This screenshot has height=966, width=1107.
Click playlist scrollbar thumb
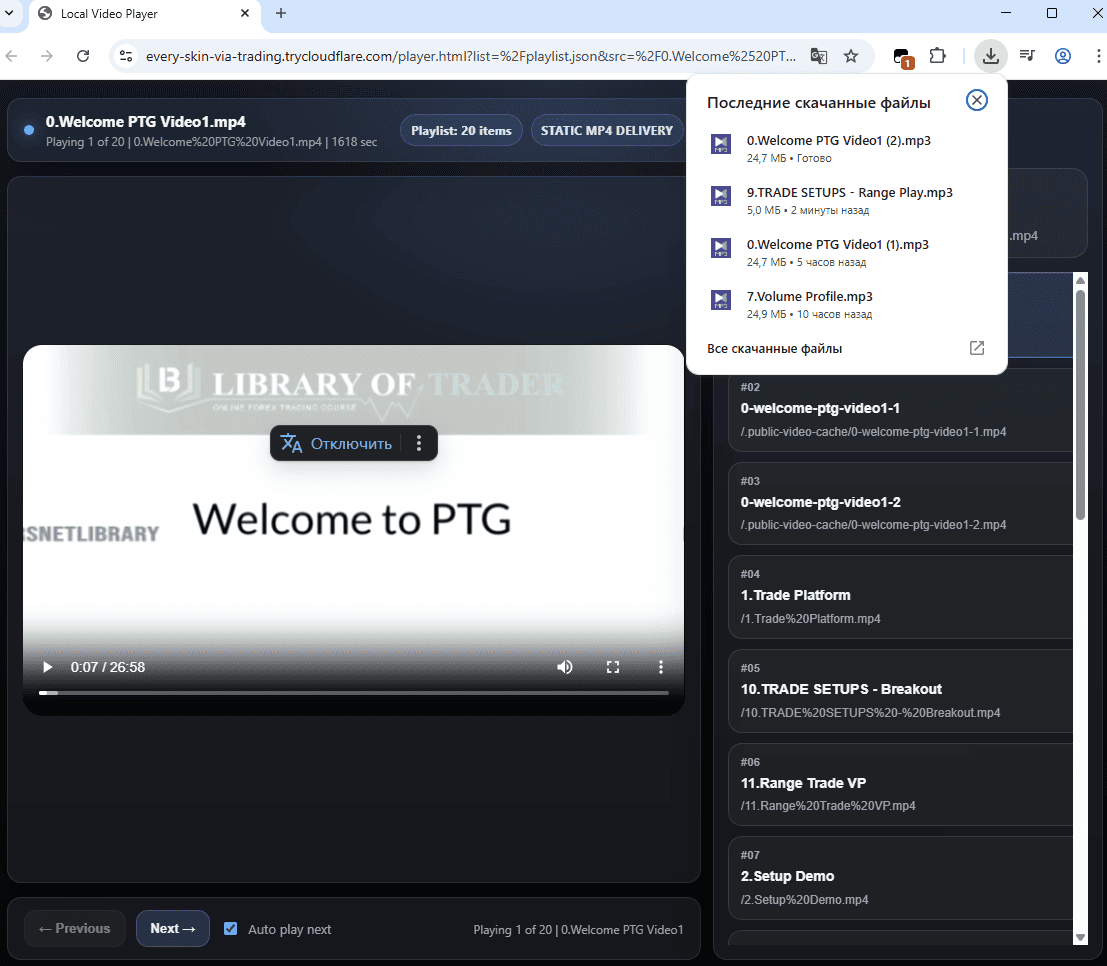pyautogui.click(x=1080, y=405)
